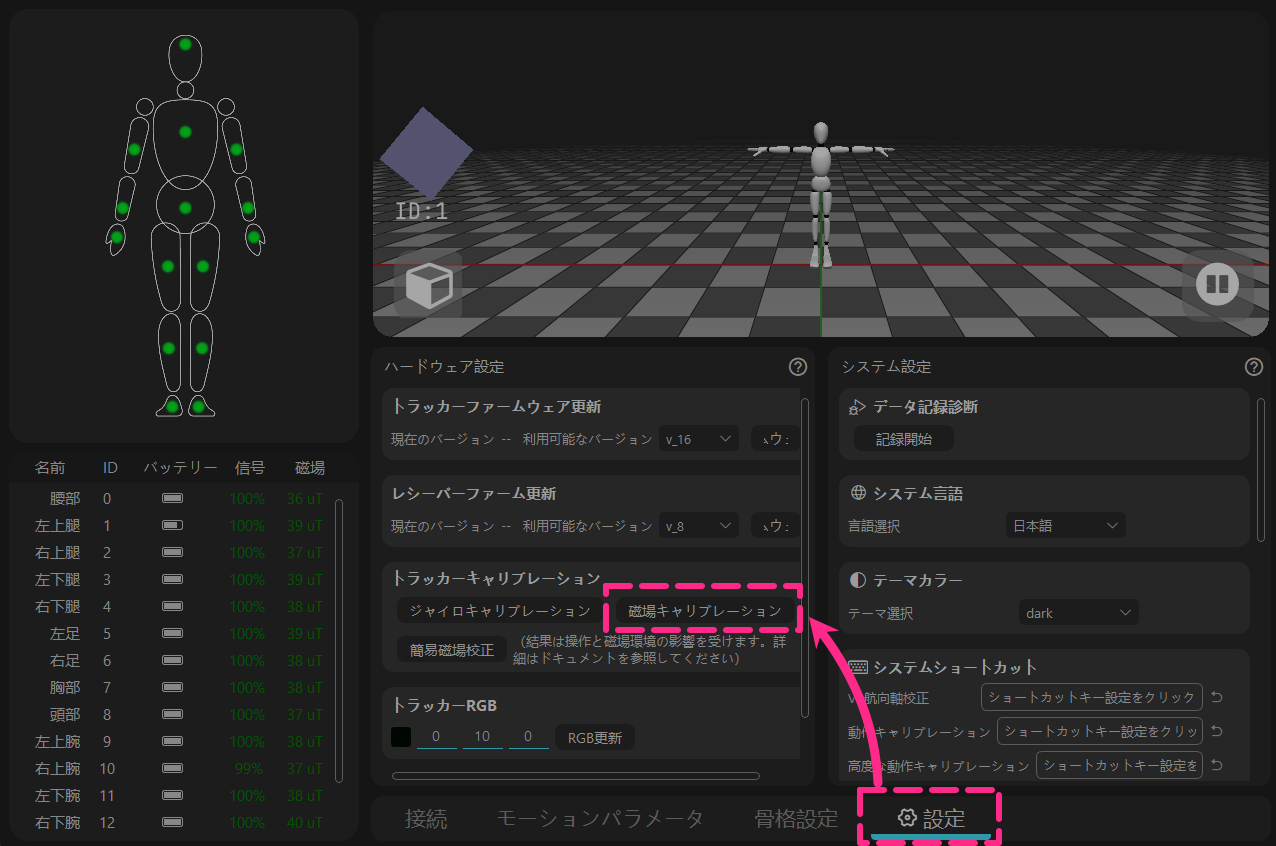Start 磁場キャリブレーション
Viewport: 1276px width, 846px height.
(704, 610)
